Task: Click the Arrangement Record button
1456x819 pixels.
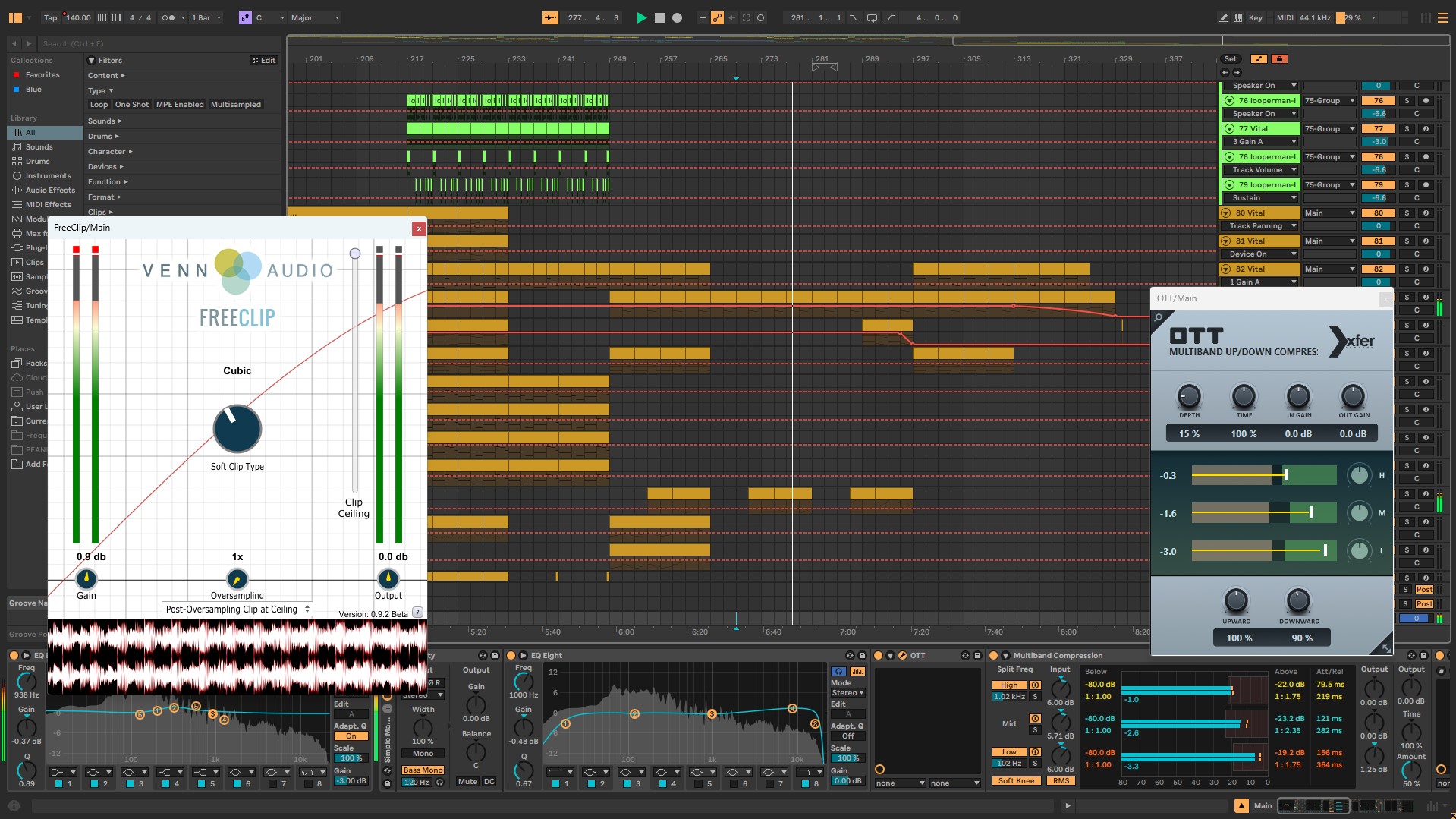Action: (678, 17)
